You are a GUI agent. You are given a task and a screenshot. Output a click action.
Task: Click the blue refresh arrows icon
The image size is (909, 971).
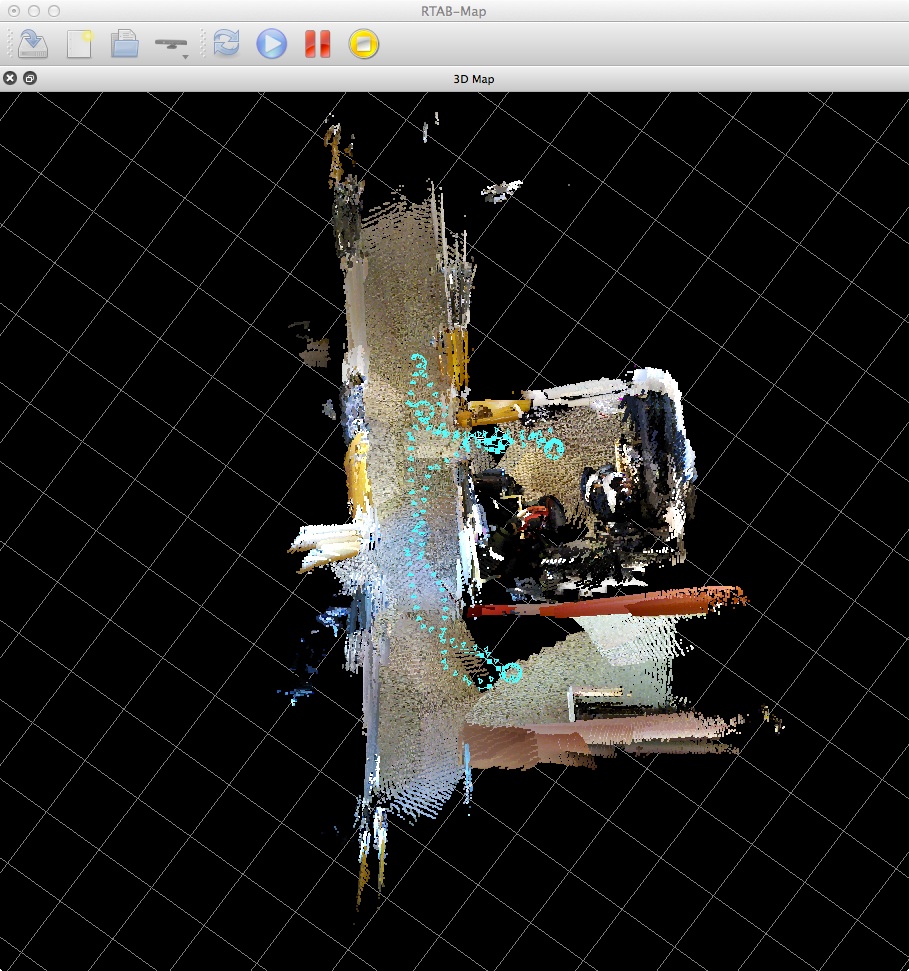(226, 44)
